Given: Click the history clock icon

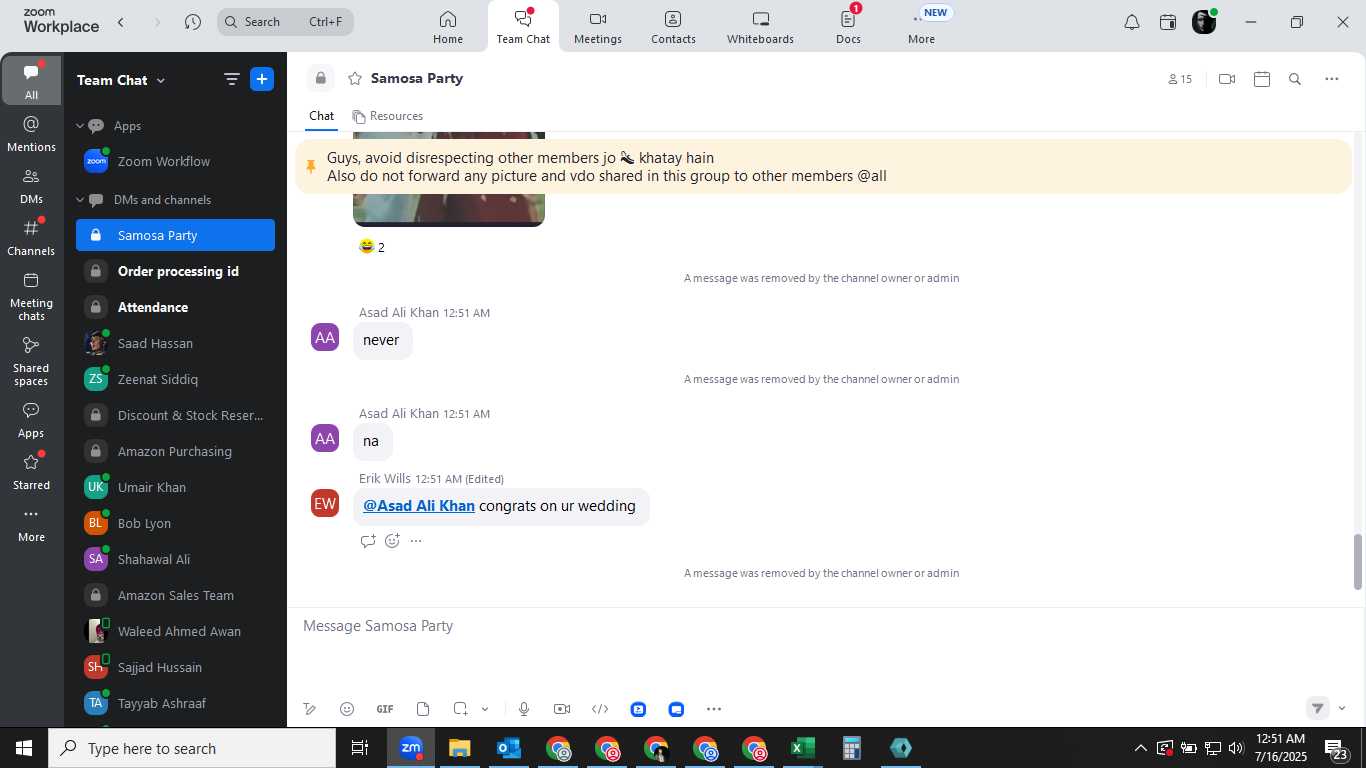Looking at the screenshot, I should coord(193,22).
